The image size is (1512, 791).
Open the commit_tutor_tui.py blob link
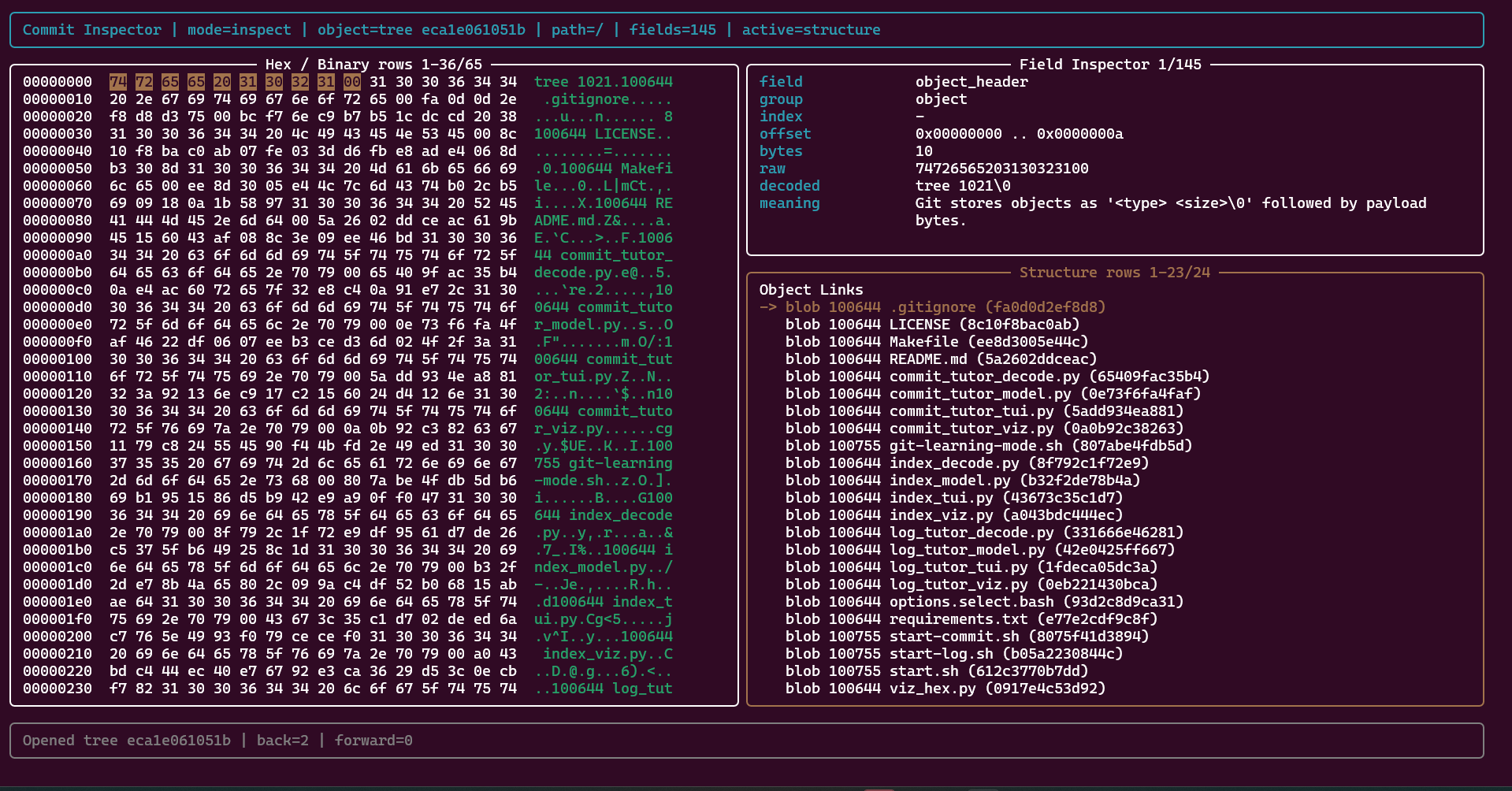[x=984, y=411]
